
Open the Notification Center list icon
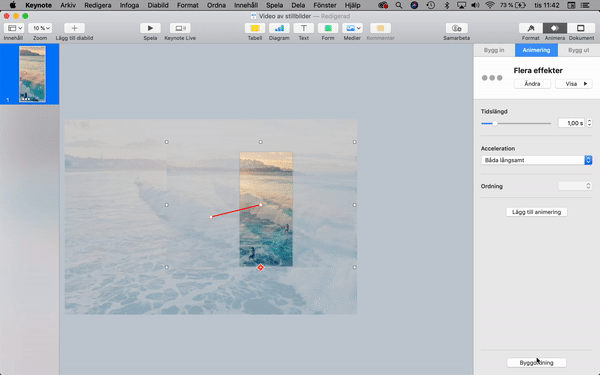pyautogui.click(x=584, y=5)
